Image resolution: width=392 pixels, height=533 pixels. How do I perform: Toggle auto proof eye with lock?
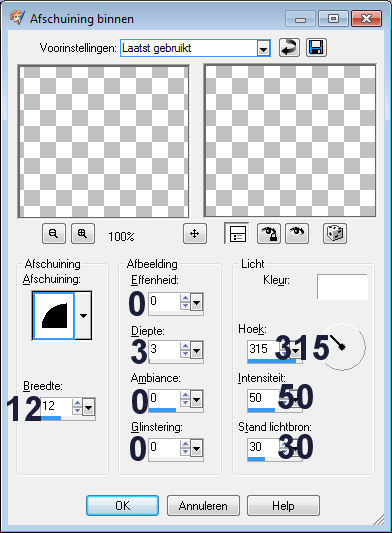[269, 234]
